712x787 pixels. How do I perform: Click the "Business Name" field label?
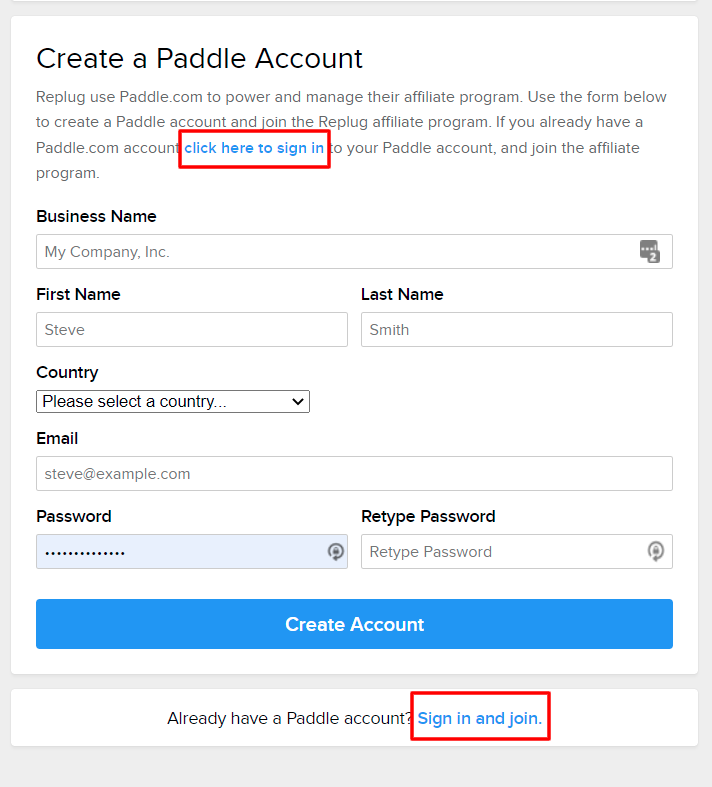point(96,216)
